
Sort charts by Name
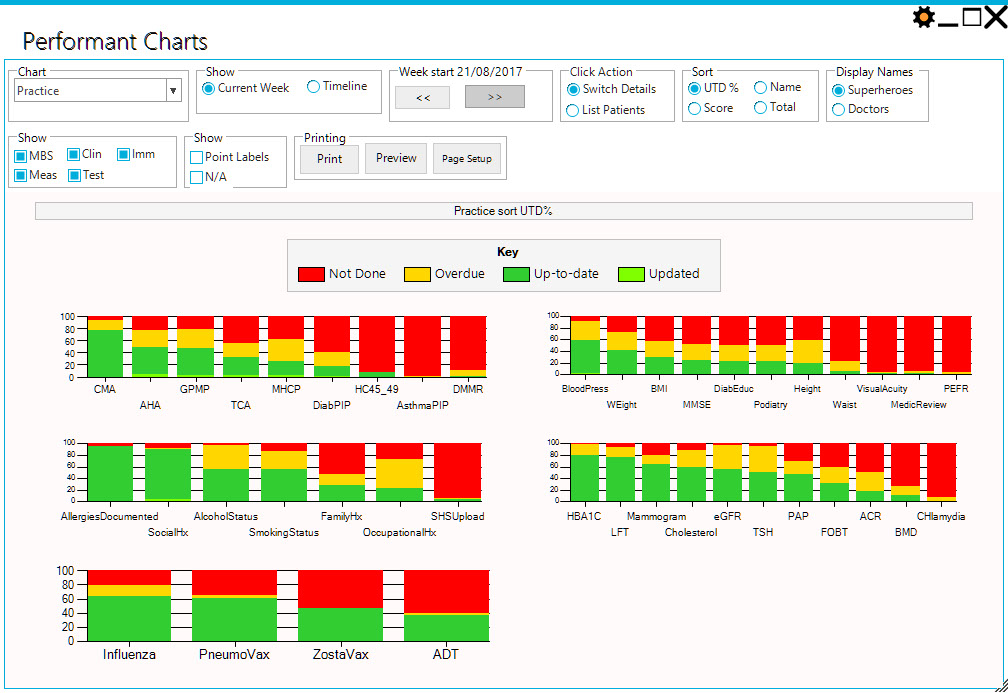(x=761, y=88)
